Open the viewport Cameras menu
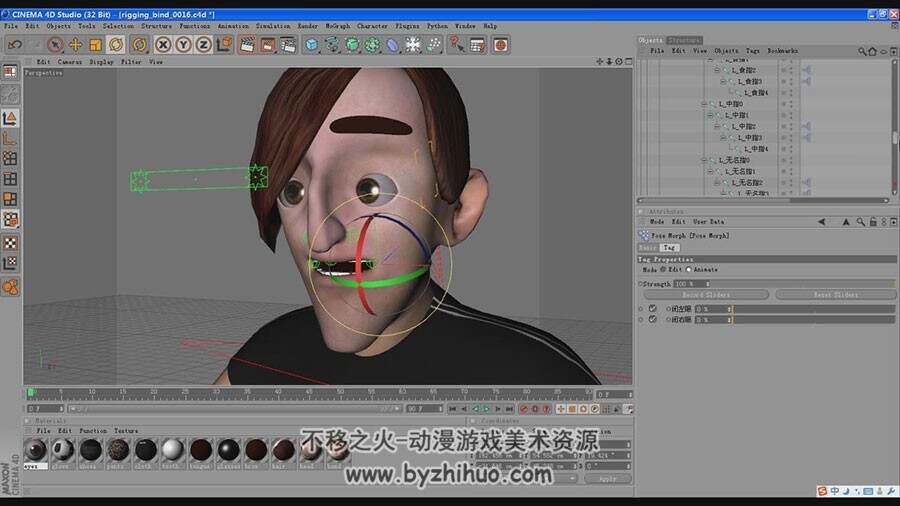 point(69,61)
